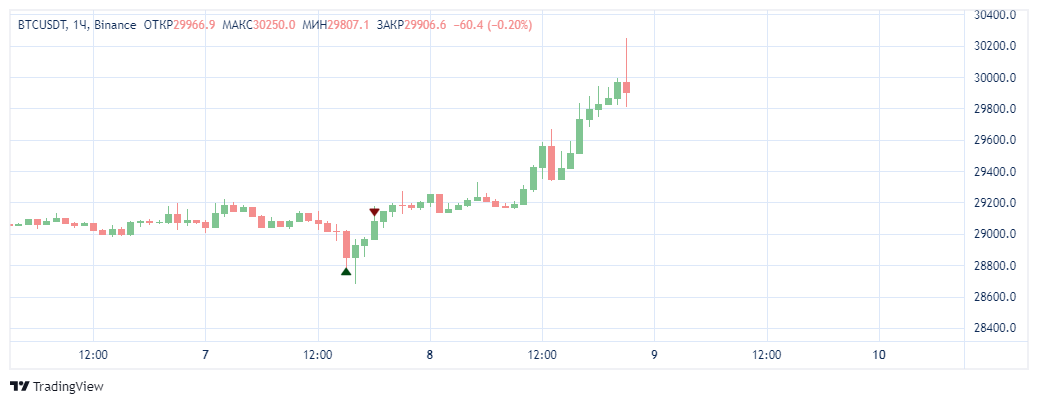1038x404 pixels.
Task: Click the green up-triangle marker below candles
Action: point(346,271)
